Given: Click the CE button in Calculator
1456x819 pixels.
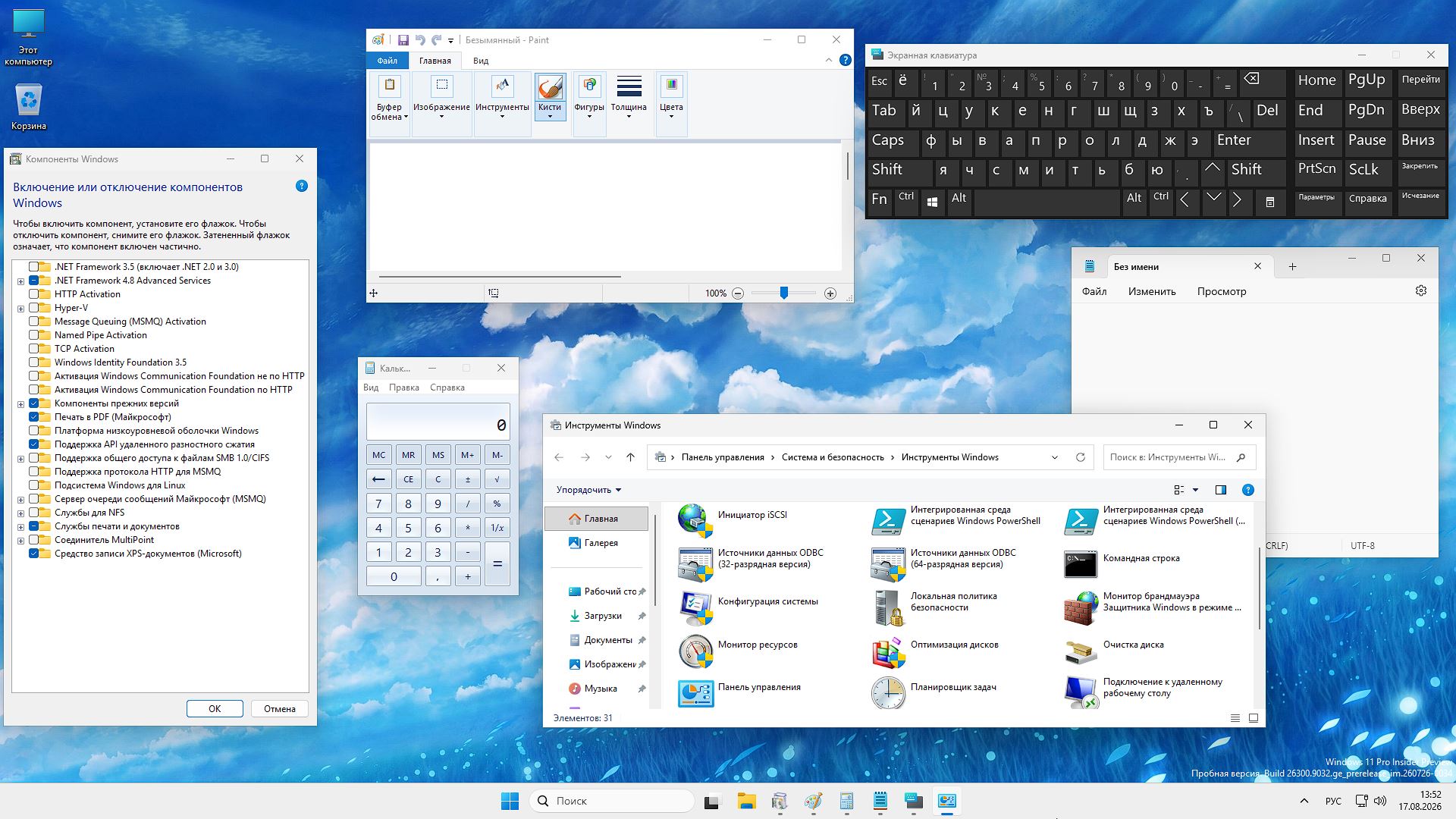Looking at the screenshot, I should [408, 479].
